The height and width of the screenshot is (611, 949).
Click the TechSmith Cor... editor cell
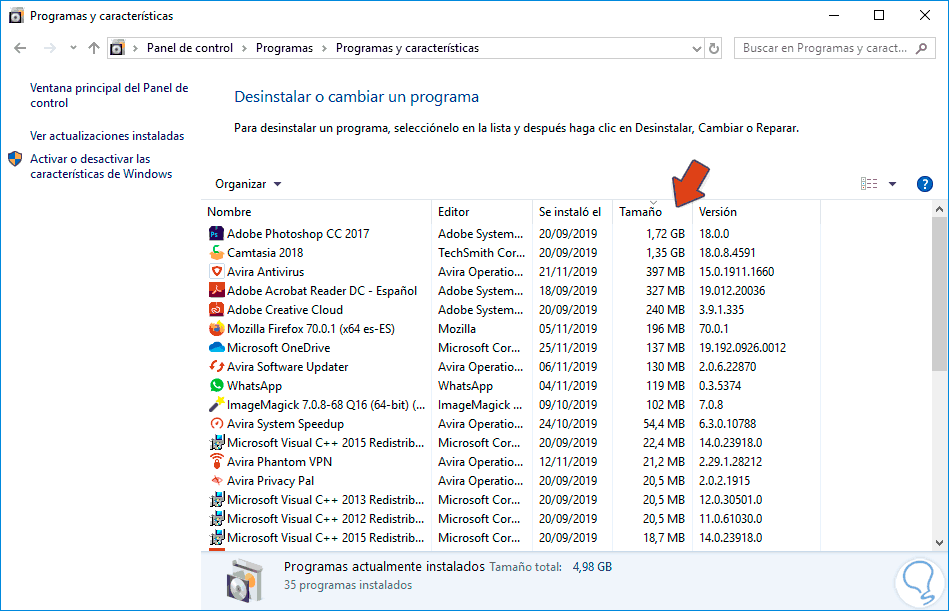click(482, 253)
